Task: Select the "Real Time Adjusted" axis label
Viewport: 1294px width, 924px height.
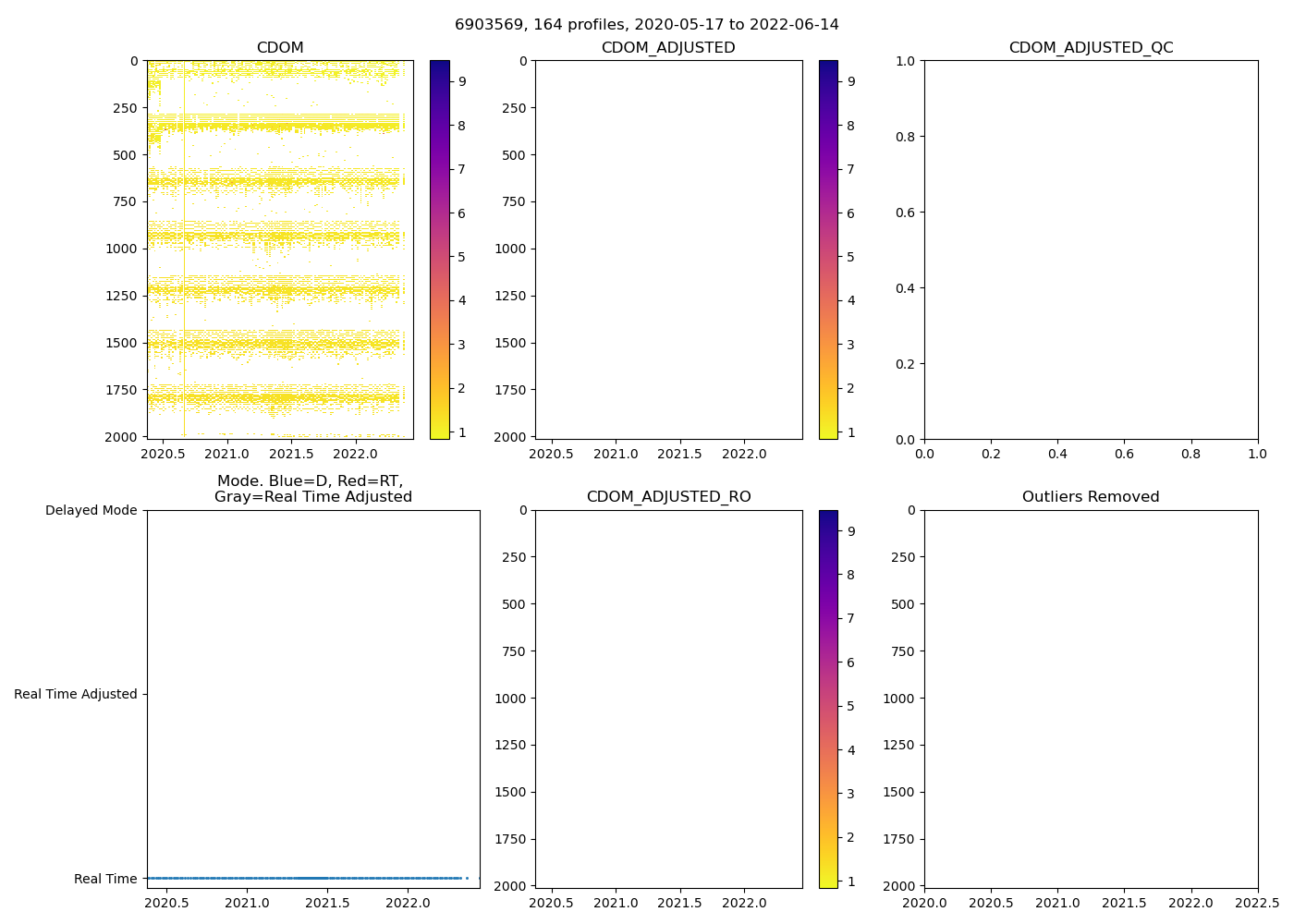Action: 75,694
